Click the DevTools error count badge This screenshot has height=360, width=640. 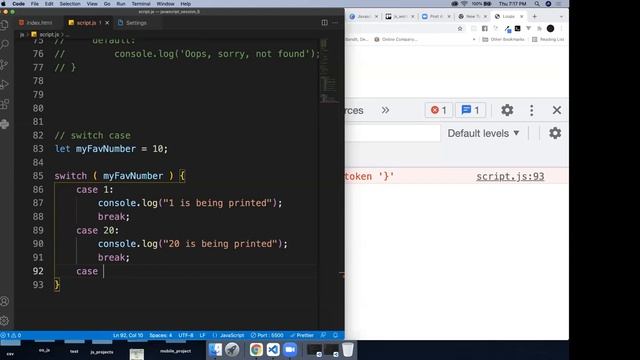pos(439,110)
